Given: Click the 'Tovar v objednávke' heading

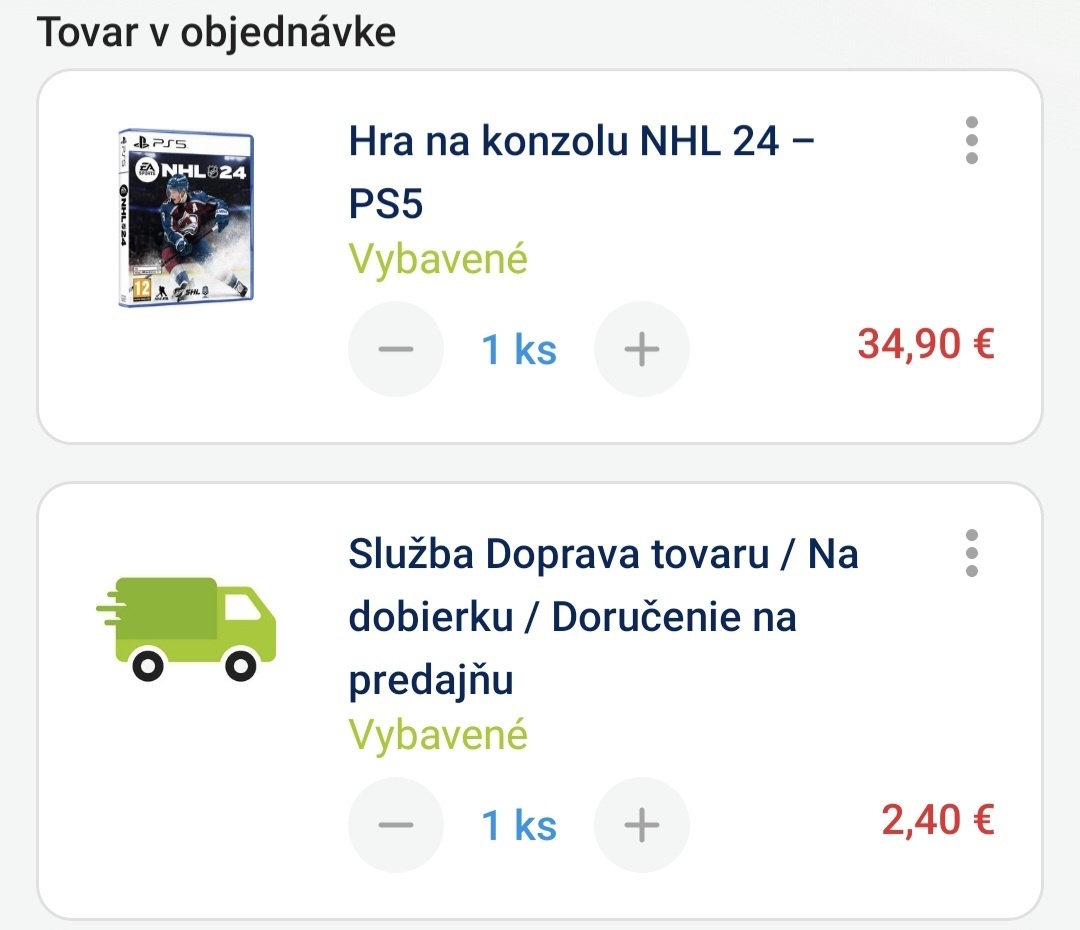Looking at the screenshot, I should click(219, 31).
